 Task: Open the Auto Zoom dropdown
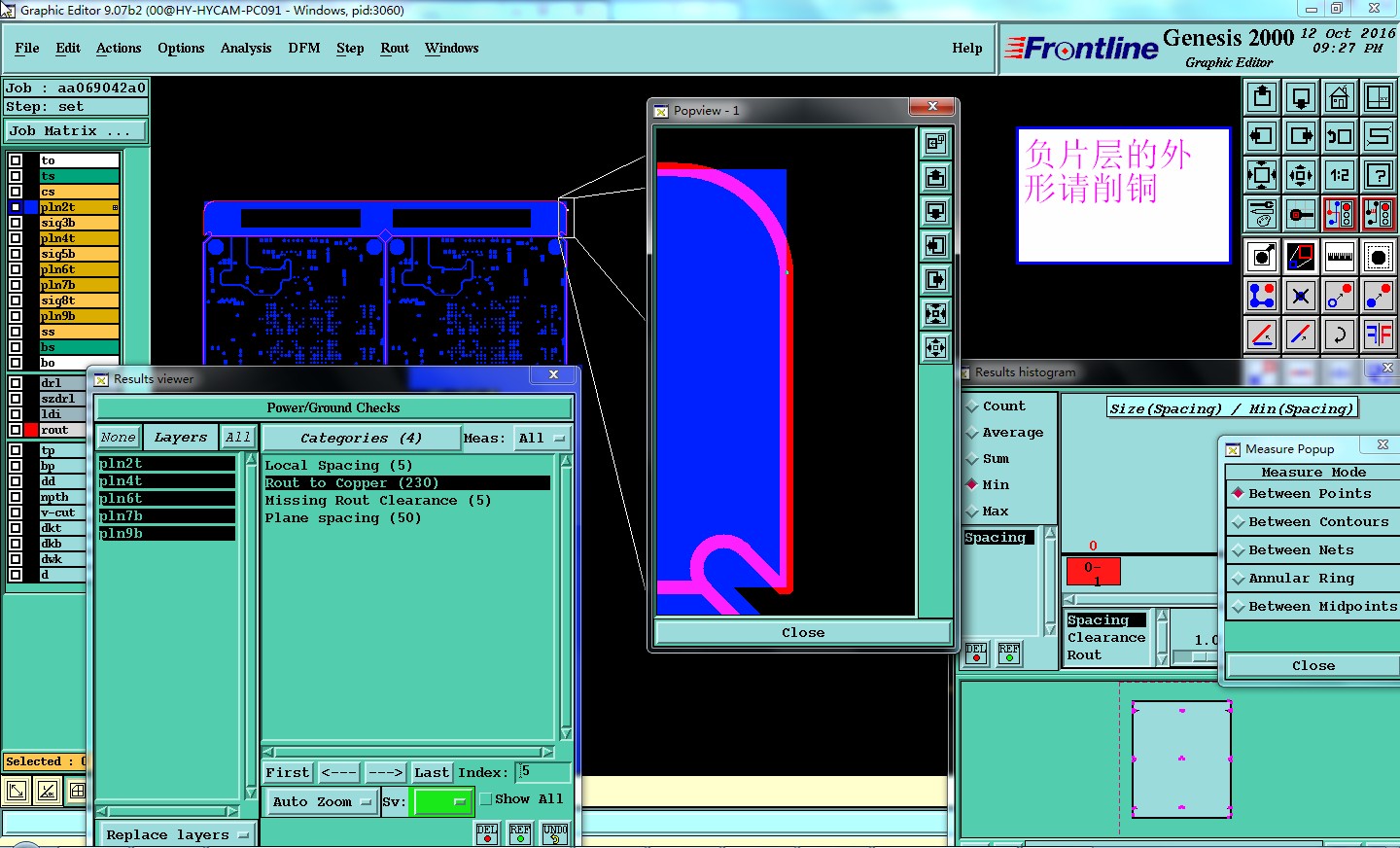pyautogui.click(x=322, y=802)
